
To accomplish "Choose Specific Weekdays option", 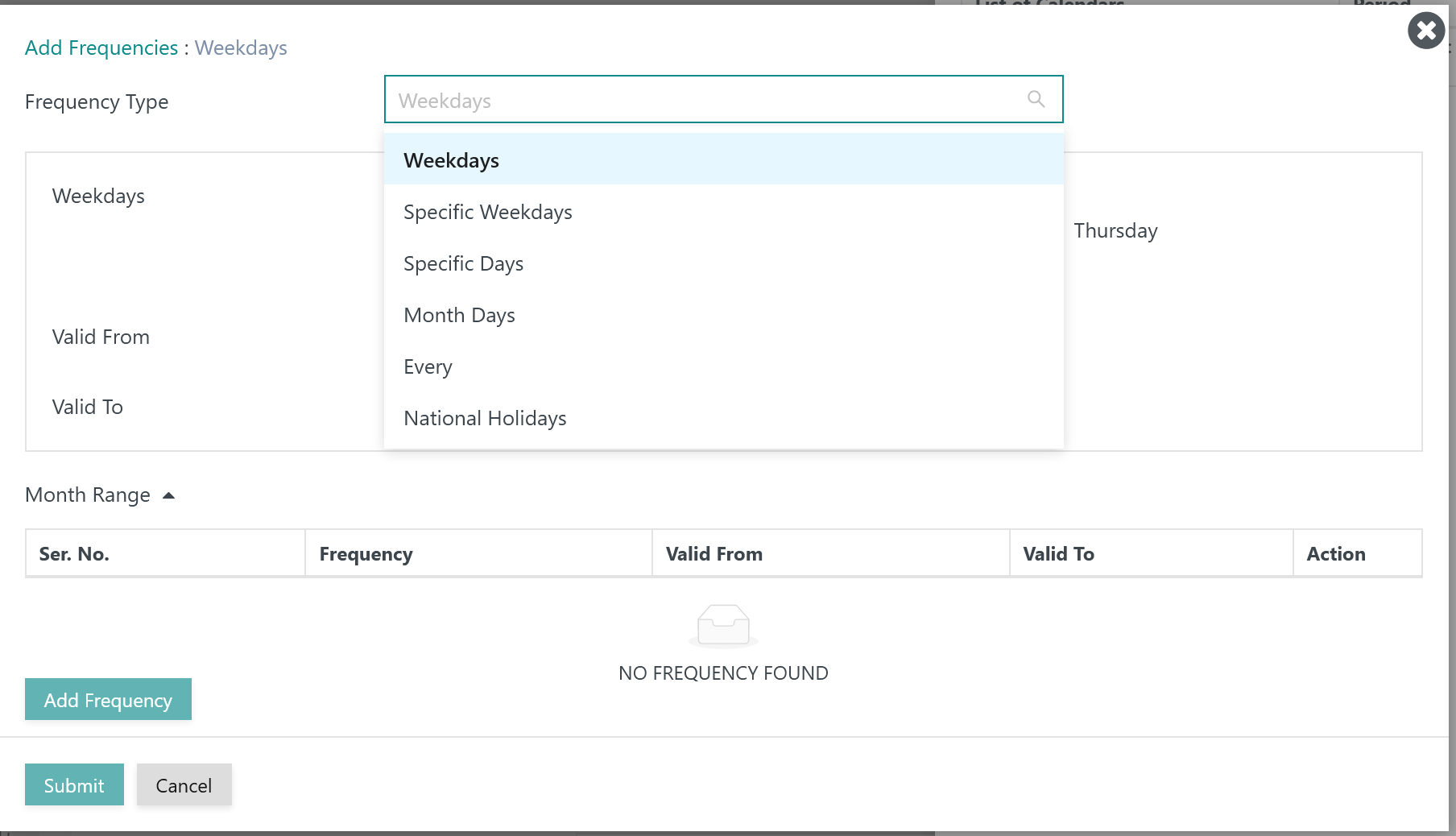I will pyautogui.click(x=487, y=212).
